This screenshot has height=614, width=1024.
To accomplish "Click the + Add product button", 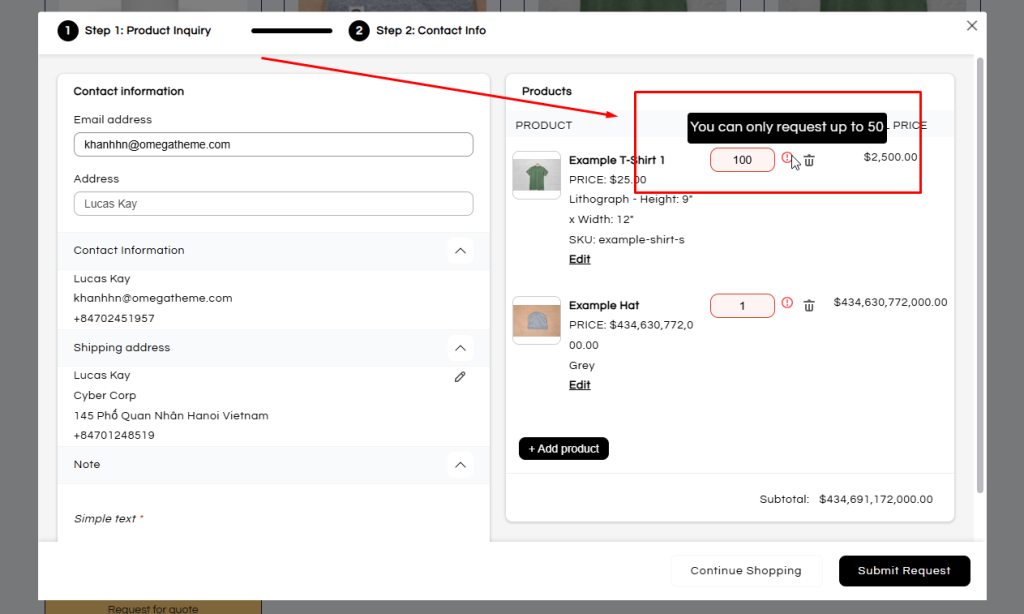I will [x=563, y=448].
